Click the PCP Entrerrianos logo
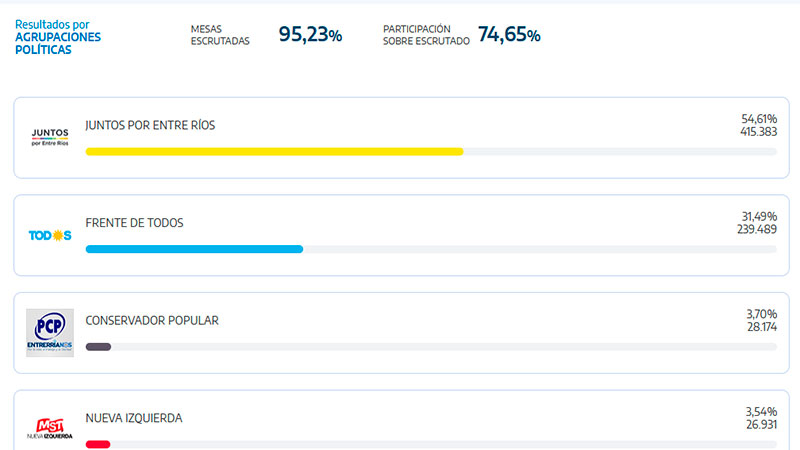This screenshot has height=450, width=800. coord(50,332)
